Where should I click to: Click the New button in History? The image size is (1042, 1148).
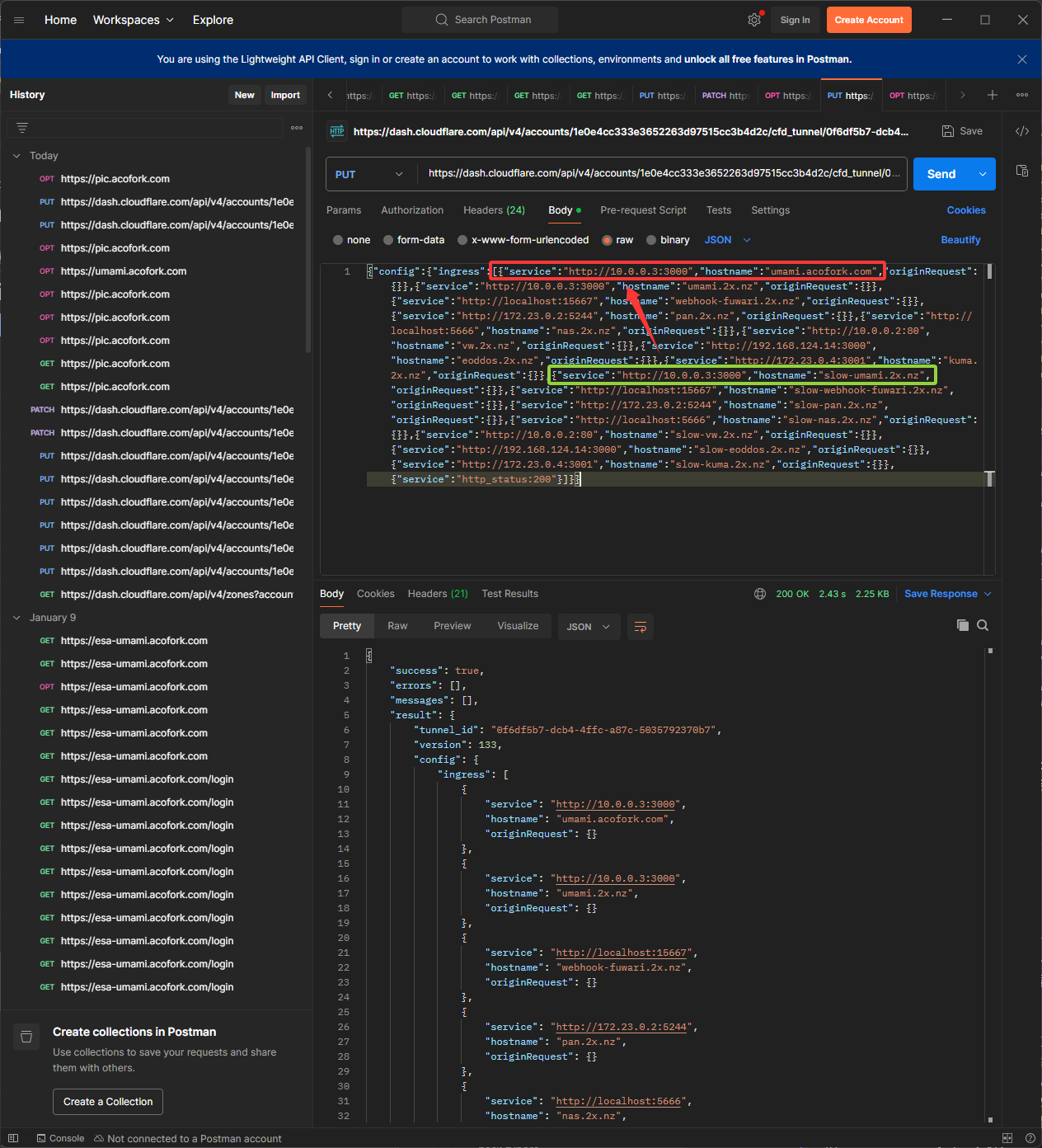point(244,95)
